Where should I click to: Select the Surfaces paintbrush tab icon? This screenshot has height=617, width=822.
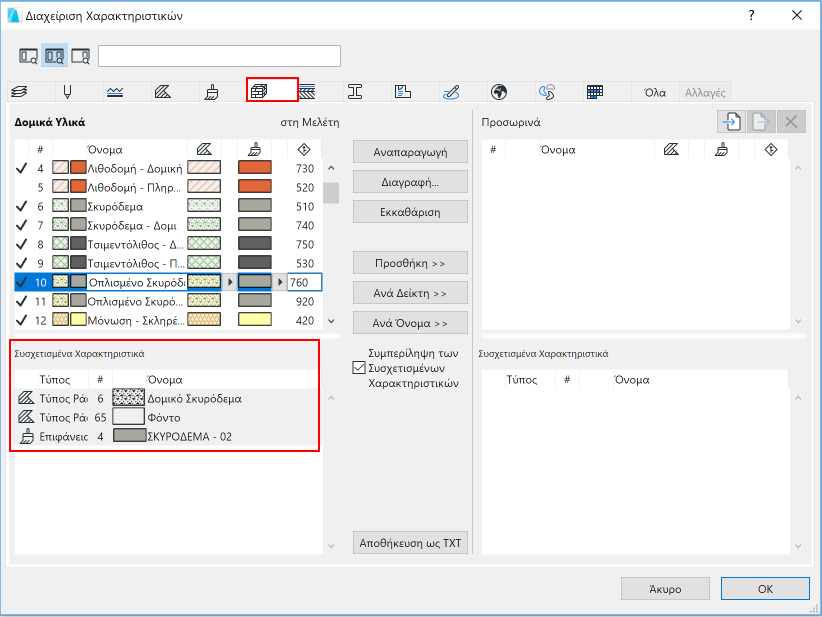point(212,92)
